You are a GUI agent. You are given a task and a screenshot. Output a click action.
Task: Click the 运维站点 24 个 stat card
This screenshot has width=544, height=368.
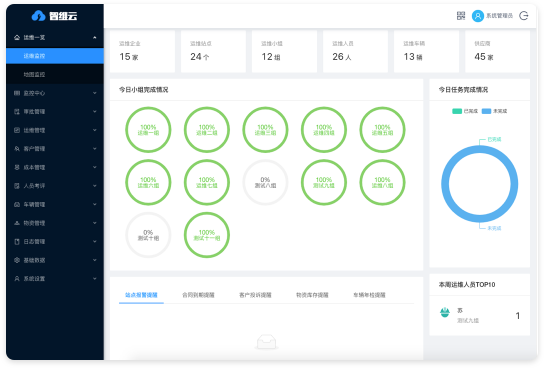click(213, 51)
